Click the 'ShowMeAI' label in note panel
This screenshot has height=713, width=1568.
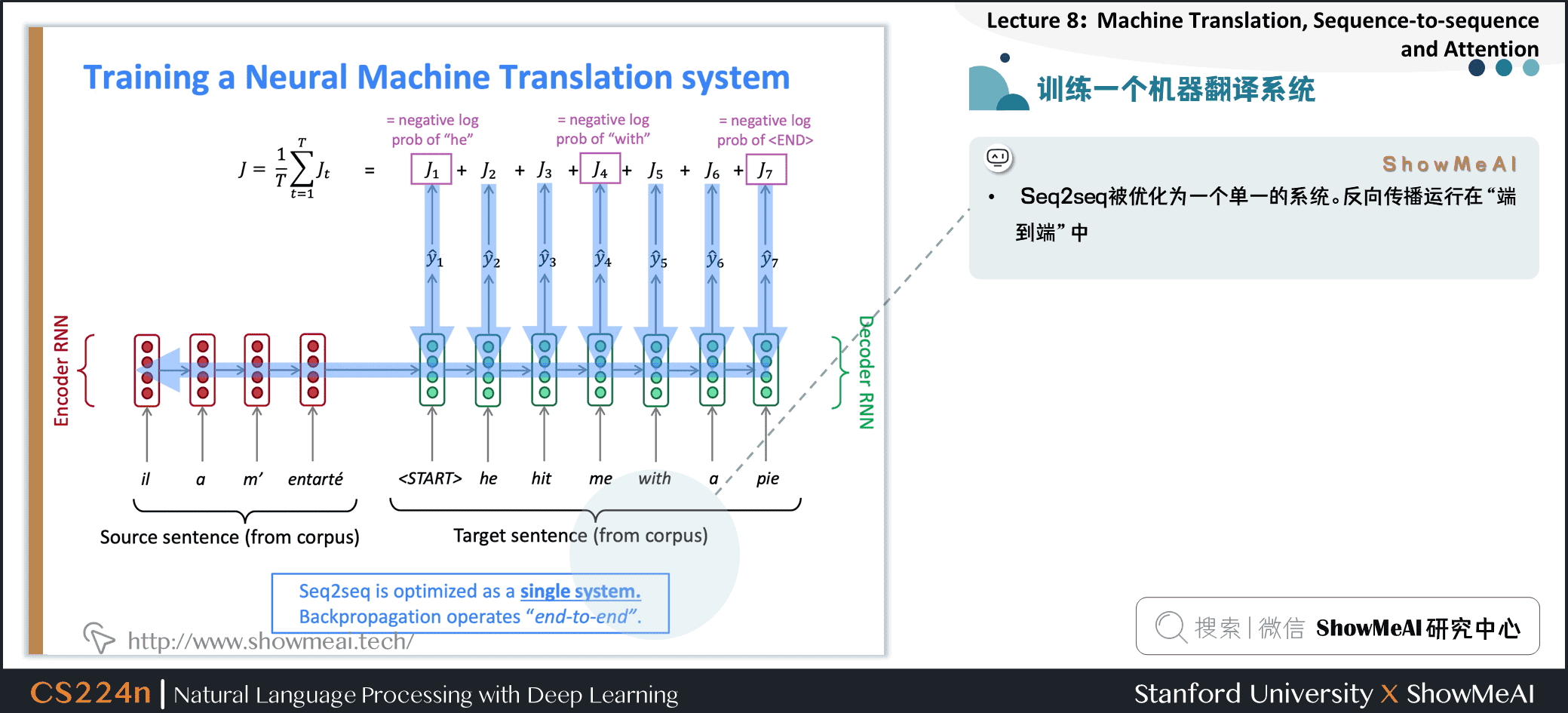[x=1450, y=164]
